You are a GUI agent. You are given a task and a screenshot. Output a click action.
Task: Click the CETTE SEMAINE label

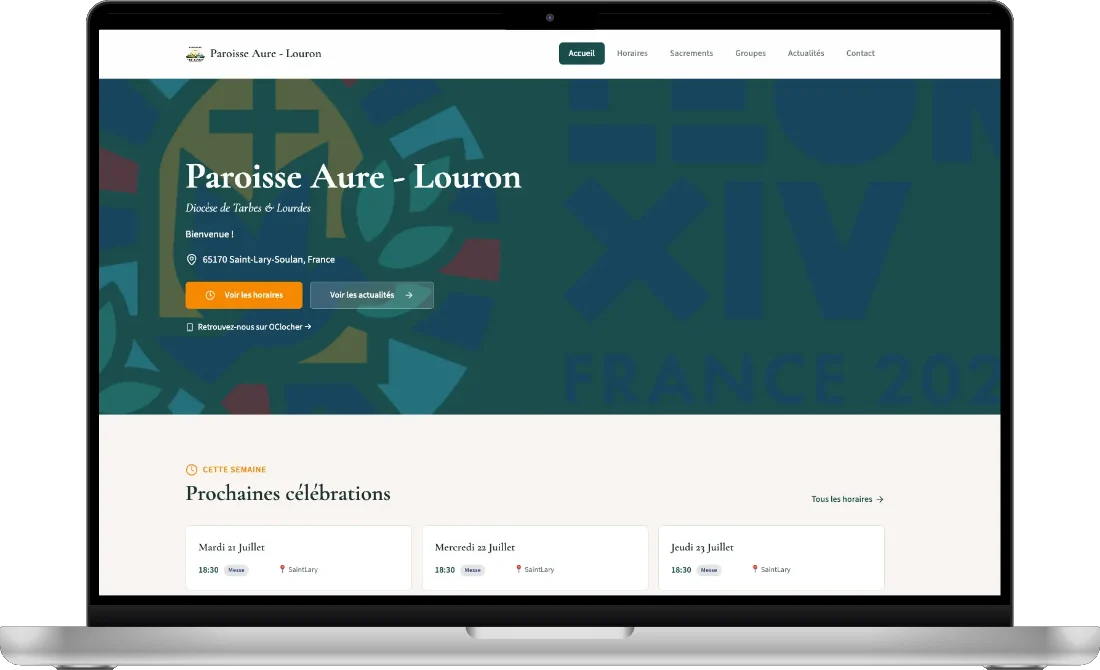234,469
